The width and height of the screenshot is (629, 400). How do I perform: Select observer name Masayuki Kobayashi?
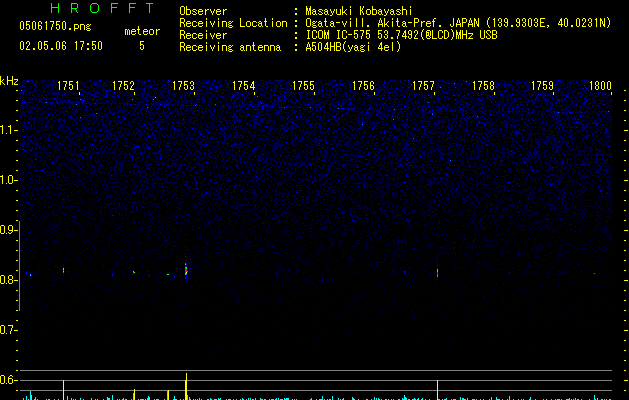click(359, 11)
